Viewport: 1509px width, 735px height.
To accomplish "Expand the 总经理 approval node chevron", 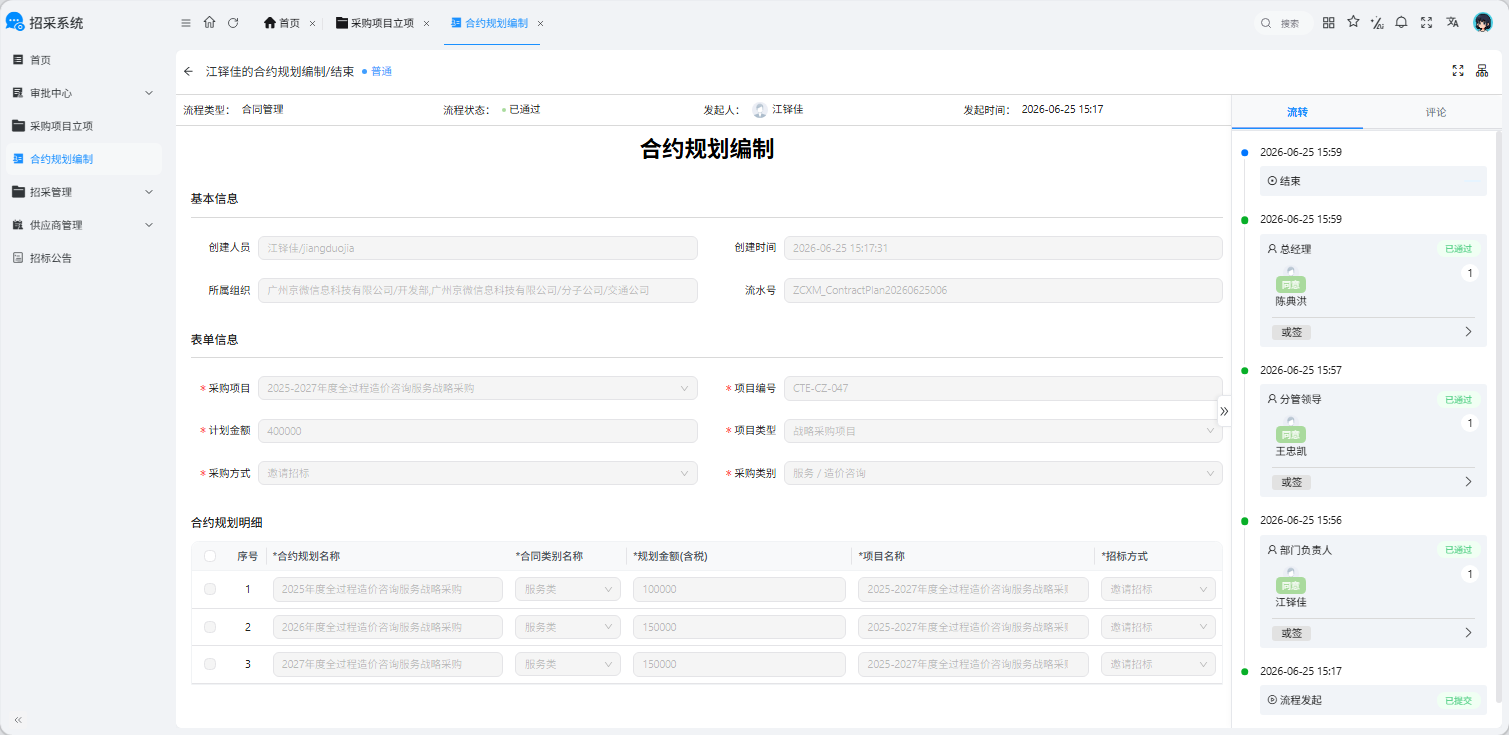I will (x=1468, y=332).
